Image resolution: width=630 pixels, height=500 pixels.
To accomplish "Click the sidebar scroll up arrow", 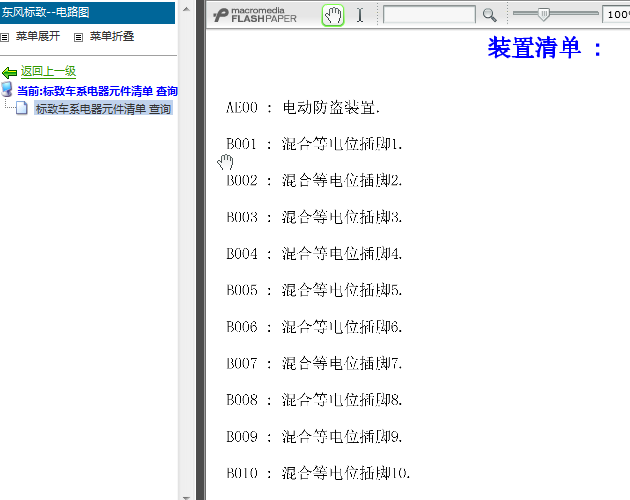I will point(186,9).
